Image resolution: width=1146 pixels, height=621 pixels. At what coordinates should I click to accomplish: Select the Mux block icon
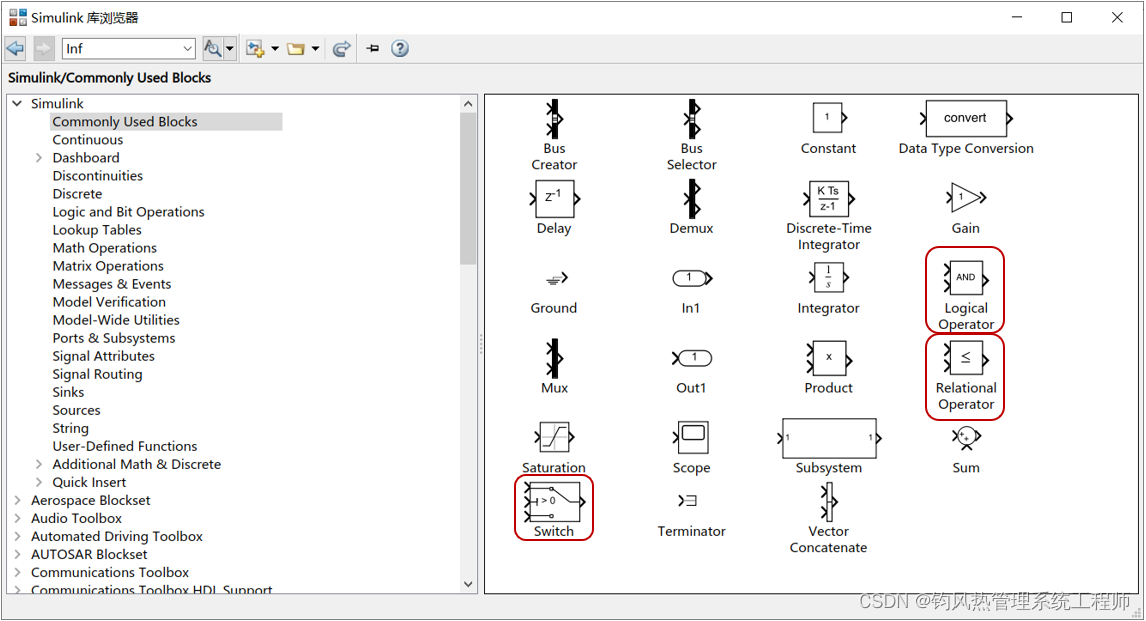(554, 358)
